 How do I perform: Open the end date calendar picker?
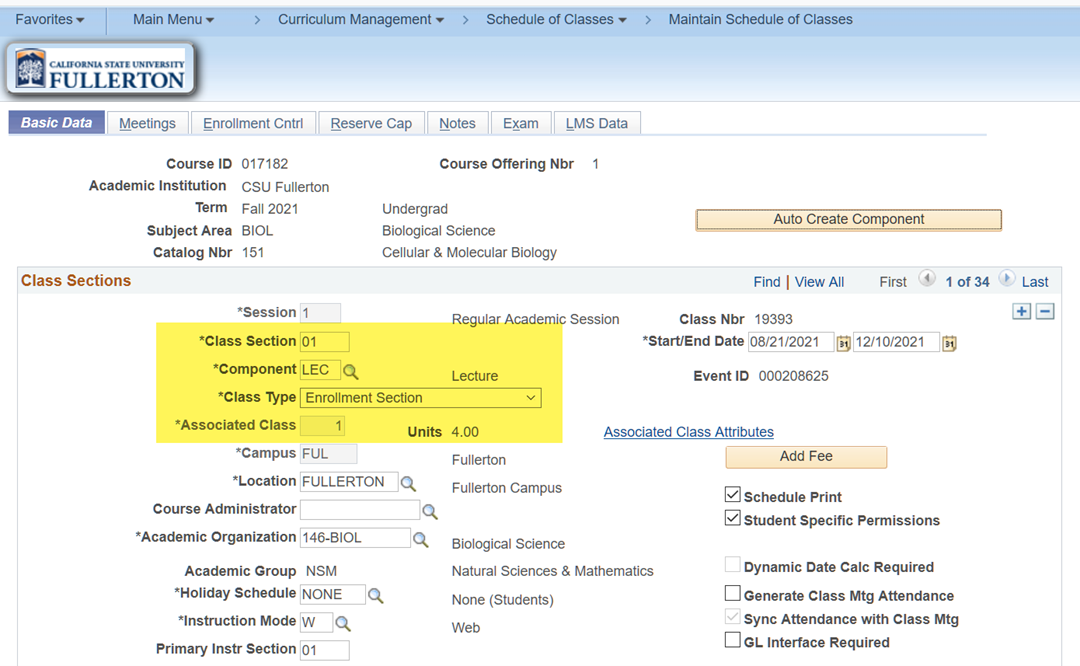point(949,343)
